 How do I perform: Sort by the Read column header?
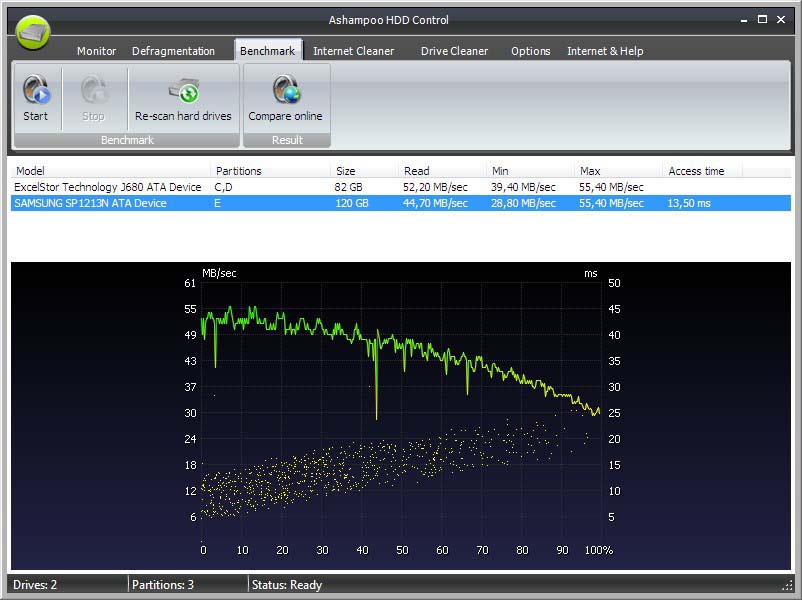(442, 171)
